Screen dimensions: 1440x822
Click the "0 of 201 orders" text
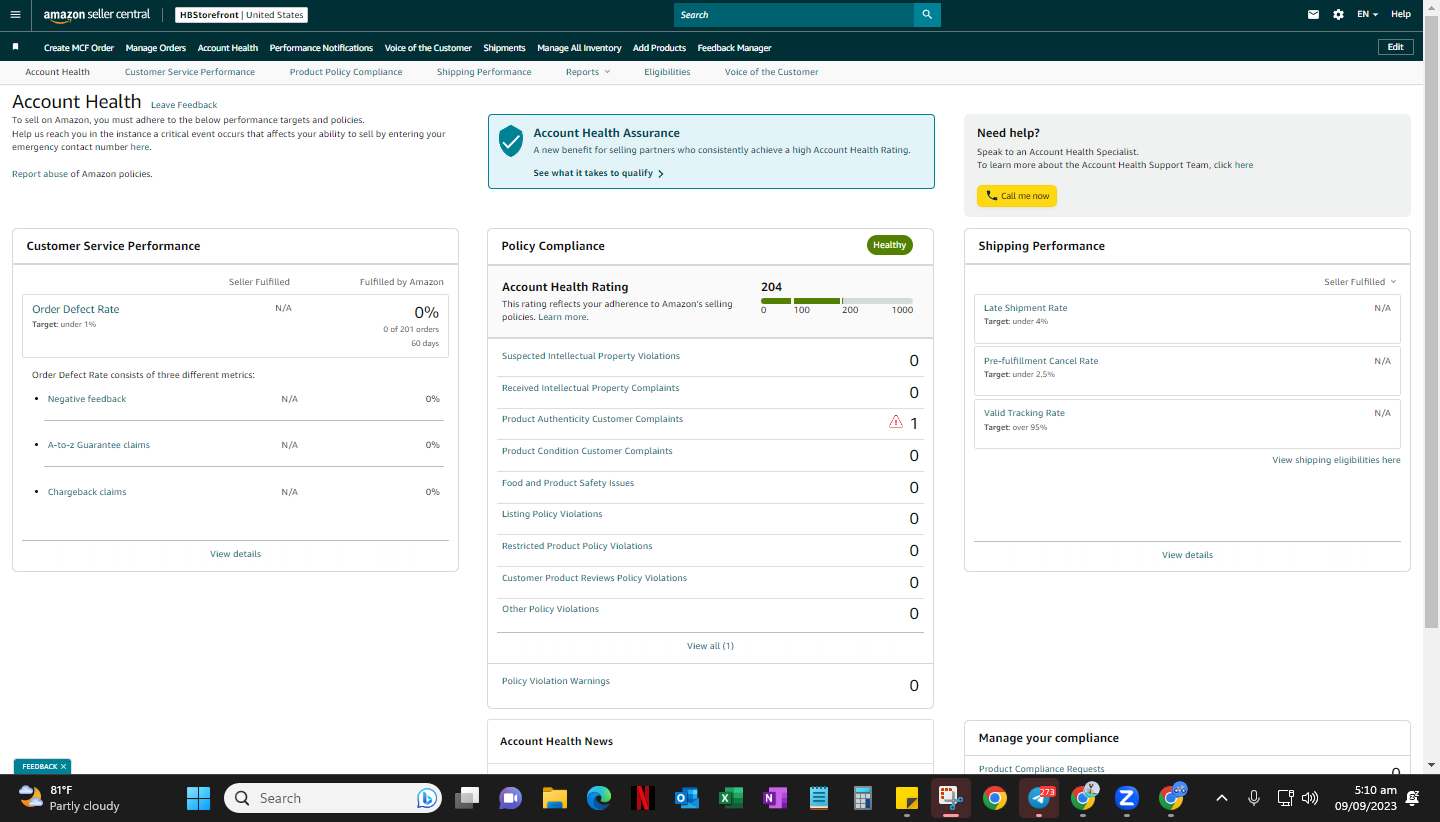(411, 329)
